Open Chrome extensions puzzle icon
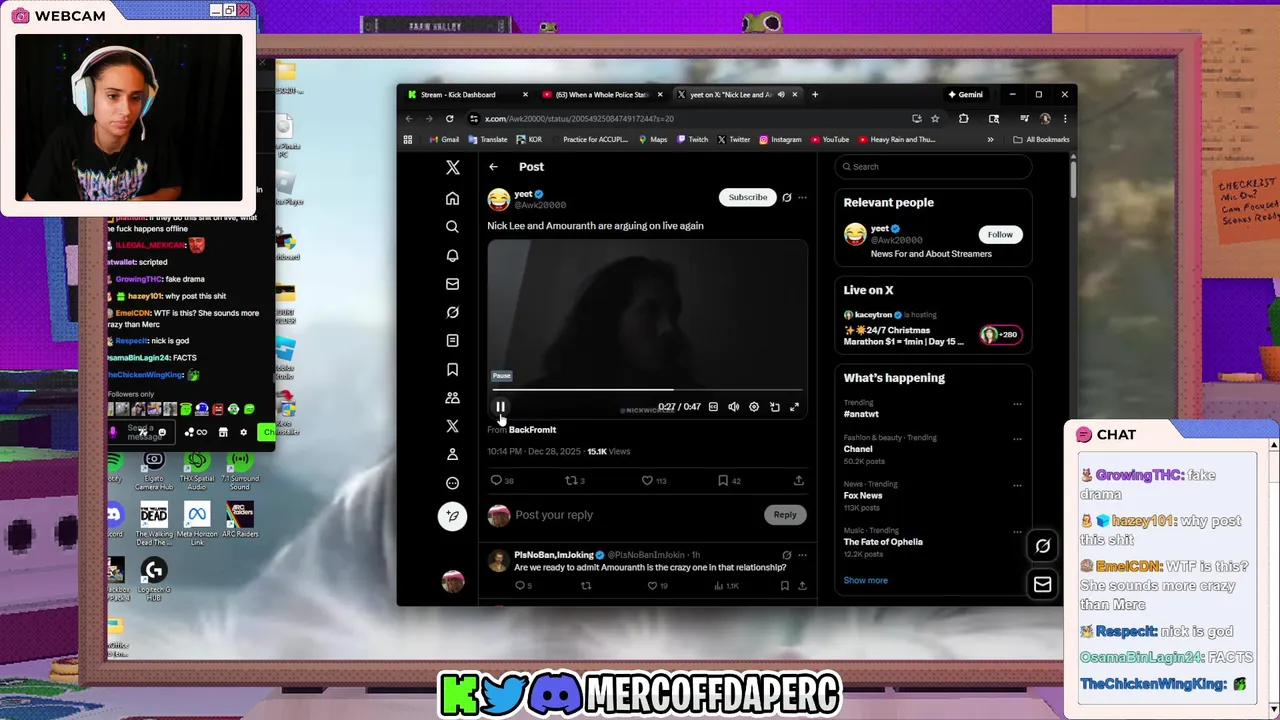Viewport: 1280px width, 720px height. point(963,118)
